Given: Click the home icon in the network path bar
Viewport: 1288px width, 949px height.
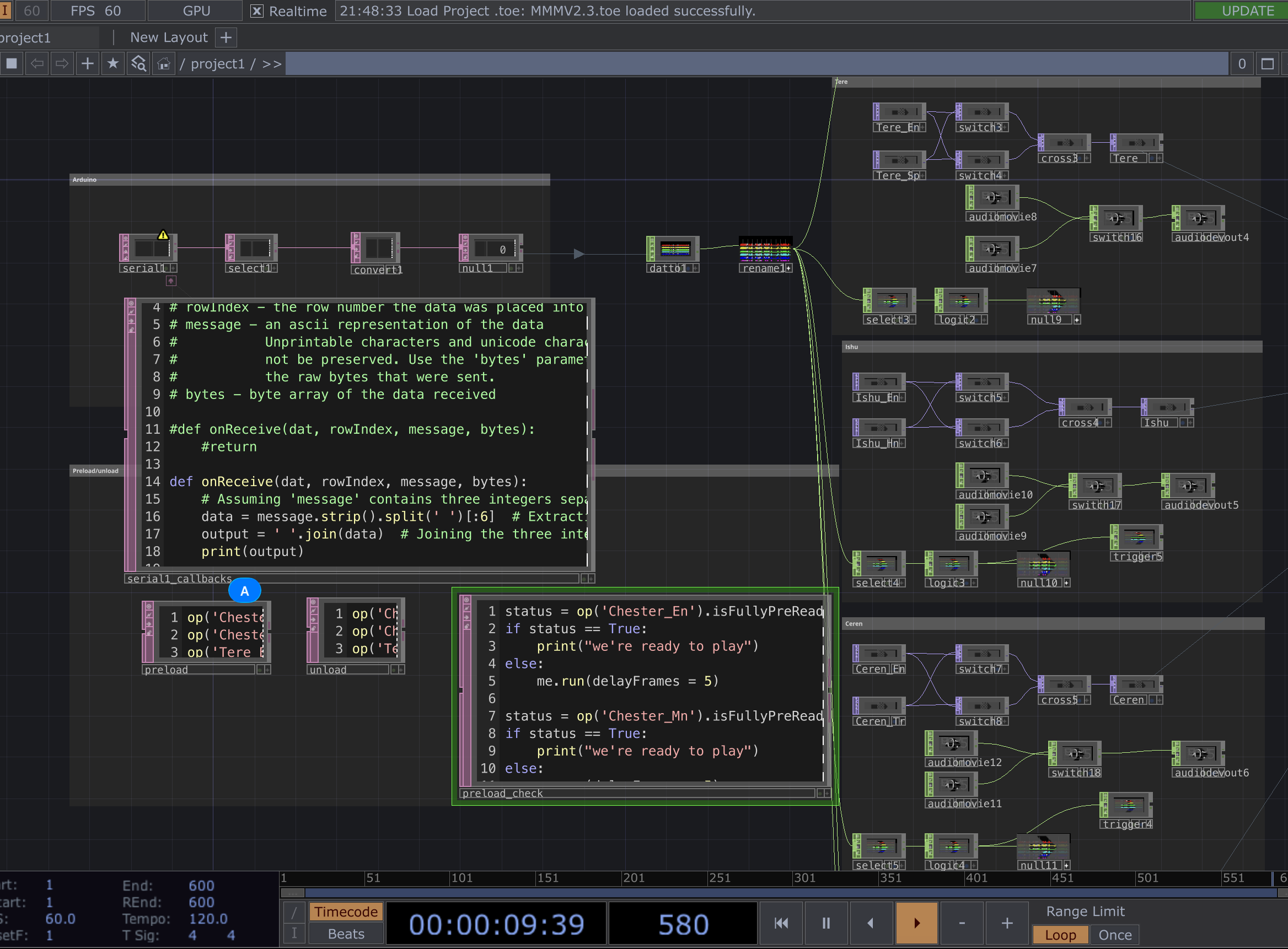Looking at the screenshot, I should pyautogui.click(x=164, y=63).
